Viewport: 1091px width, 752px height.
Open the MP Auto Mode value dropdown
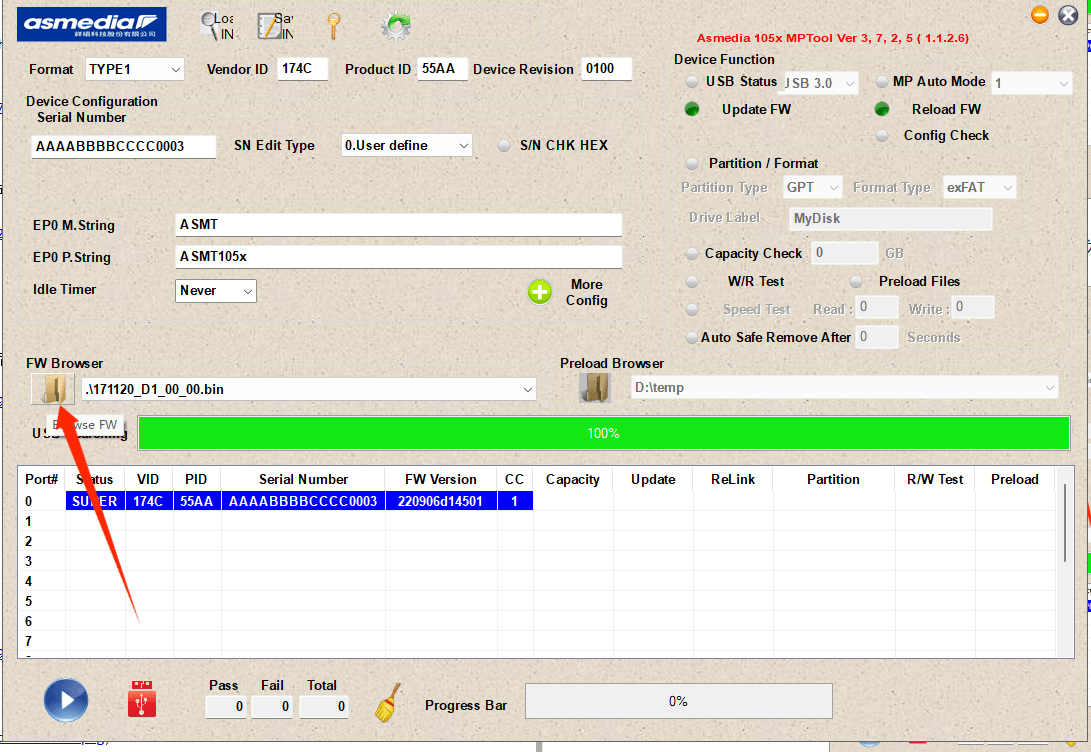1031,83
